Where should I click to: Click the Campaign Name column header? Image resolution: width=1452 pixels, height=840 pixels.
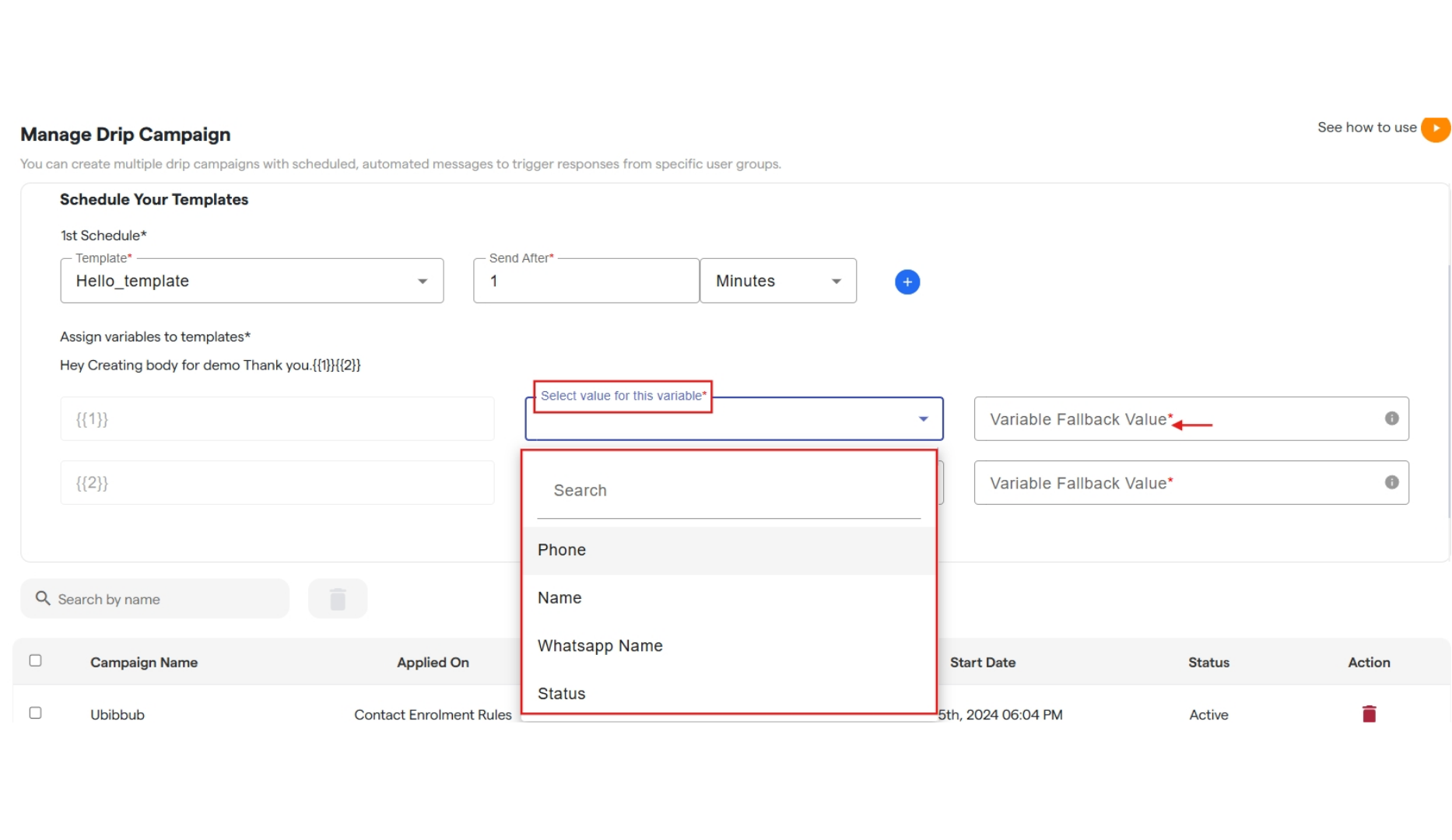(x=144, y=663)
